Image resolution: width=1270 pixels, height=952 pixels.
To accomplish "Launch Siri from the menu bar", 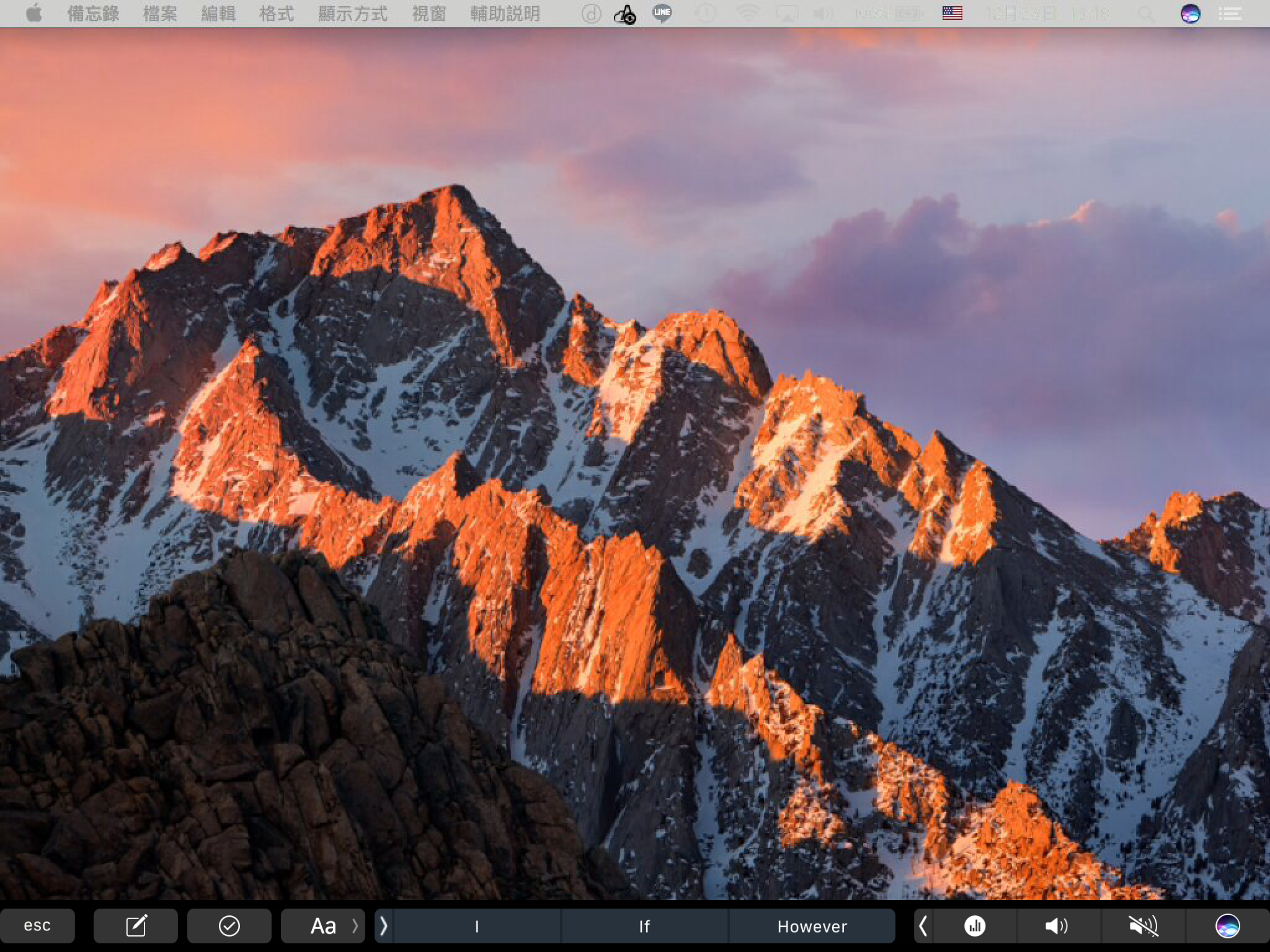I will tap(1190, 13).
